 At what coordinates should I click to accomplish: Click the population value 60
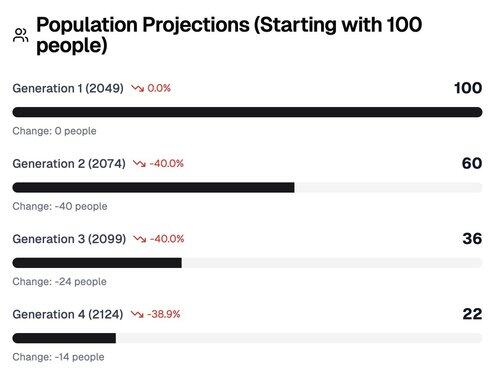[472, 163]
